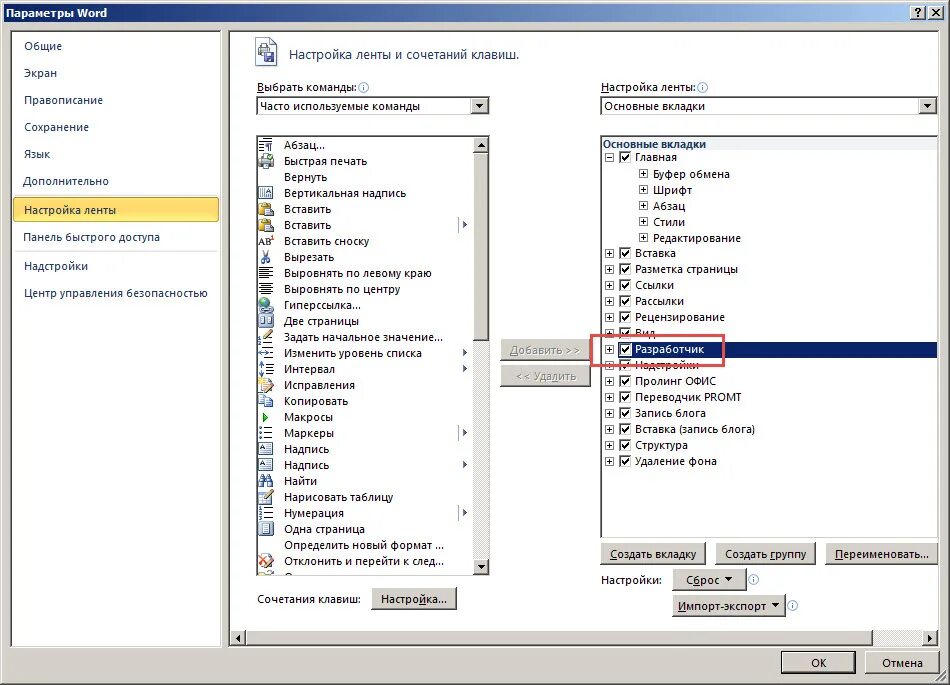Click the Нумерация numbering icon
Image resolution: width=950 pixels, height=685 pixels.
(265, 513)
